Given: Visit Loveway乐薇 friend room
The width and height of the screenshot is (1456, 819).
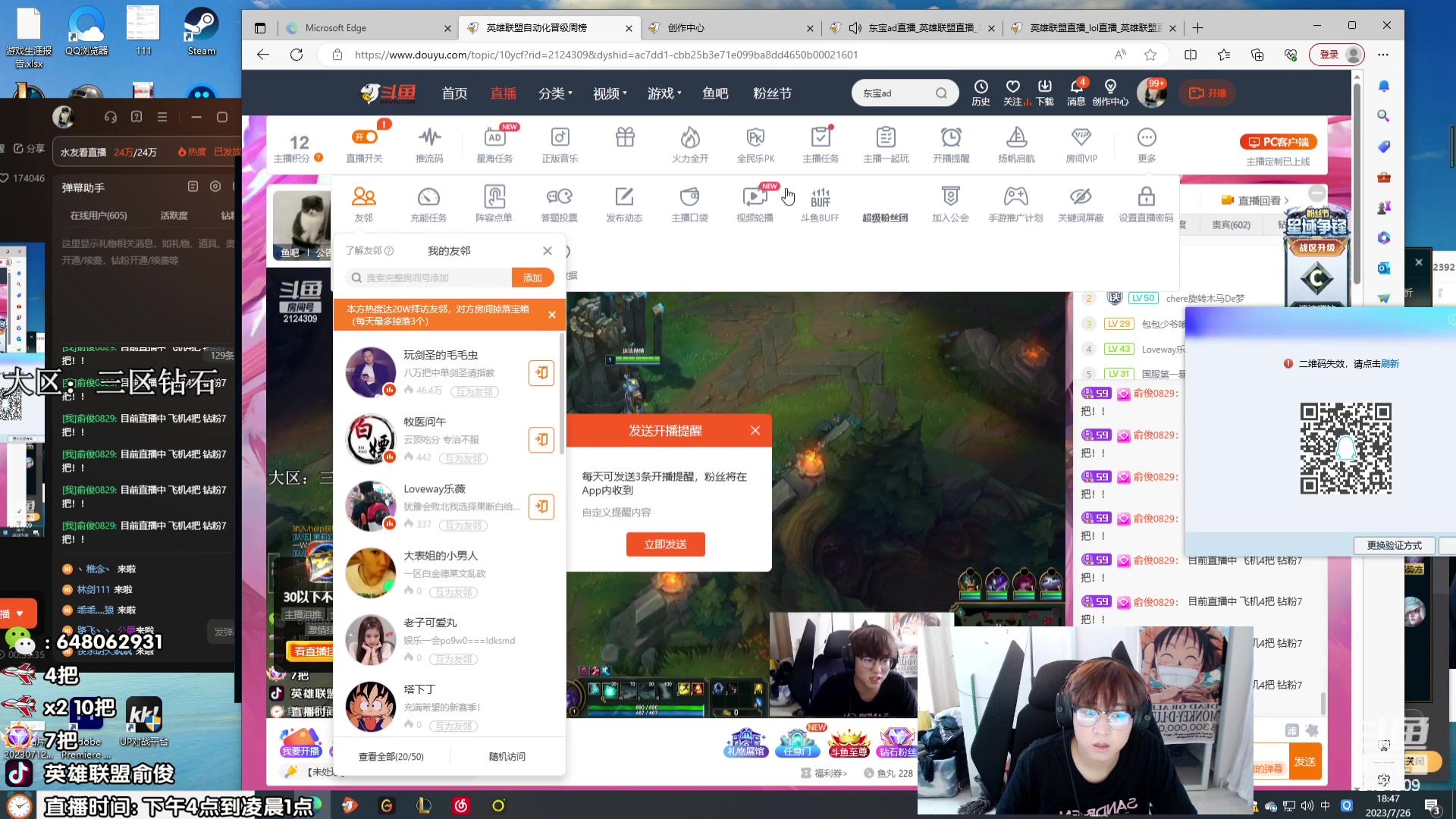Looking at the screenshot, I should pyautogui.click(x=541, y=506).
